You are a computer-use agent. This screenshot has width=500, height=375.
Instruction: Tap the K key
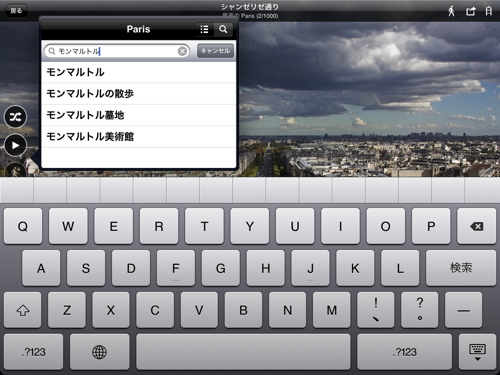[355, 268]
